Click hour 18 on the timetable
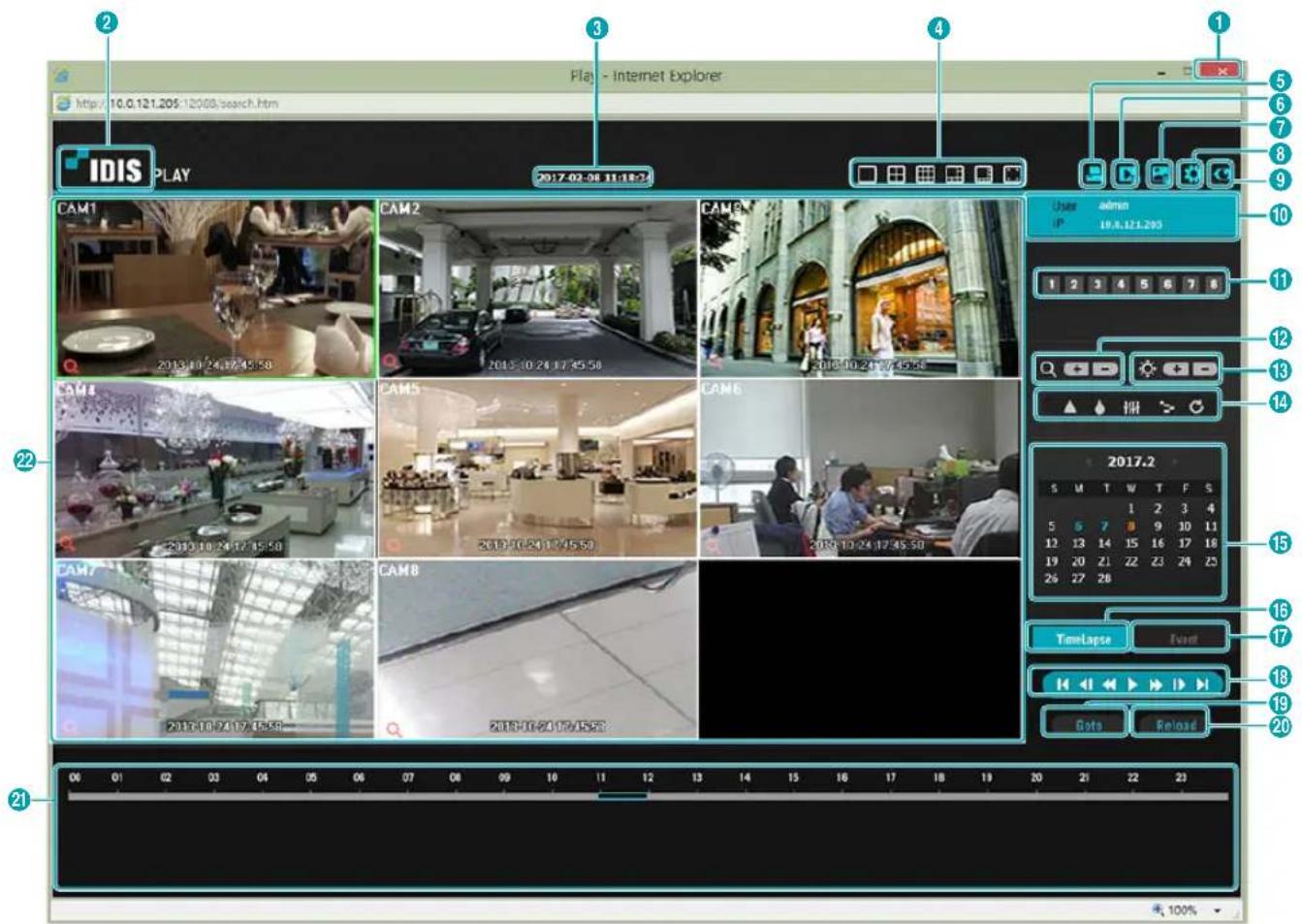 coord(938,778)
